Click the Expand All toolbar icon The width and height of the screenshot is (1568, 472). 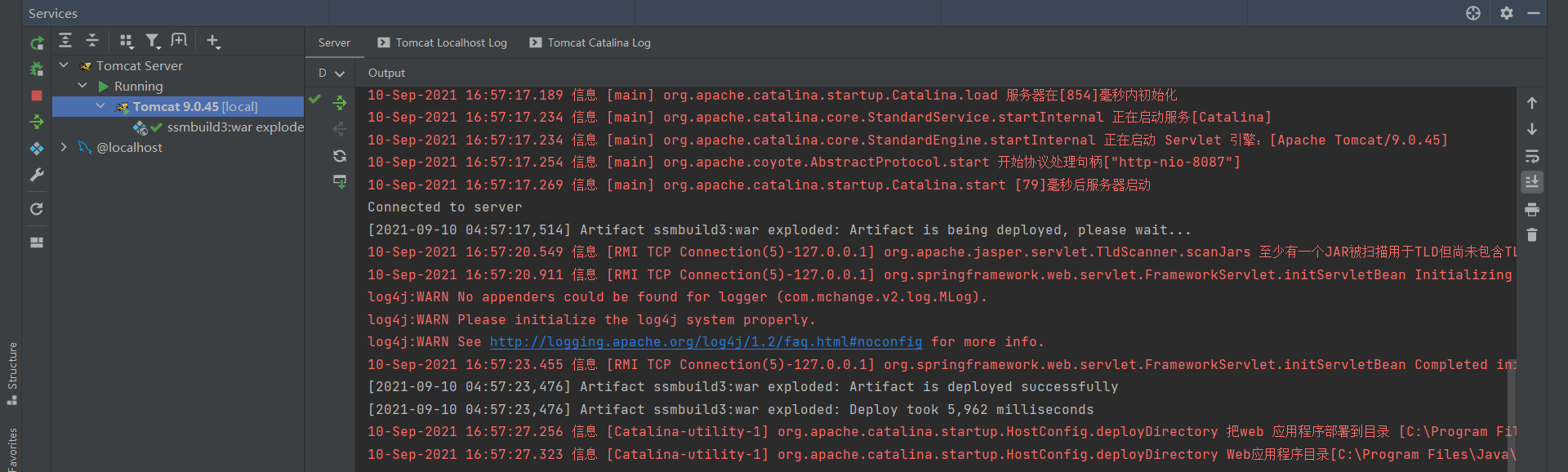click(66, 41)
